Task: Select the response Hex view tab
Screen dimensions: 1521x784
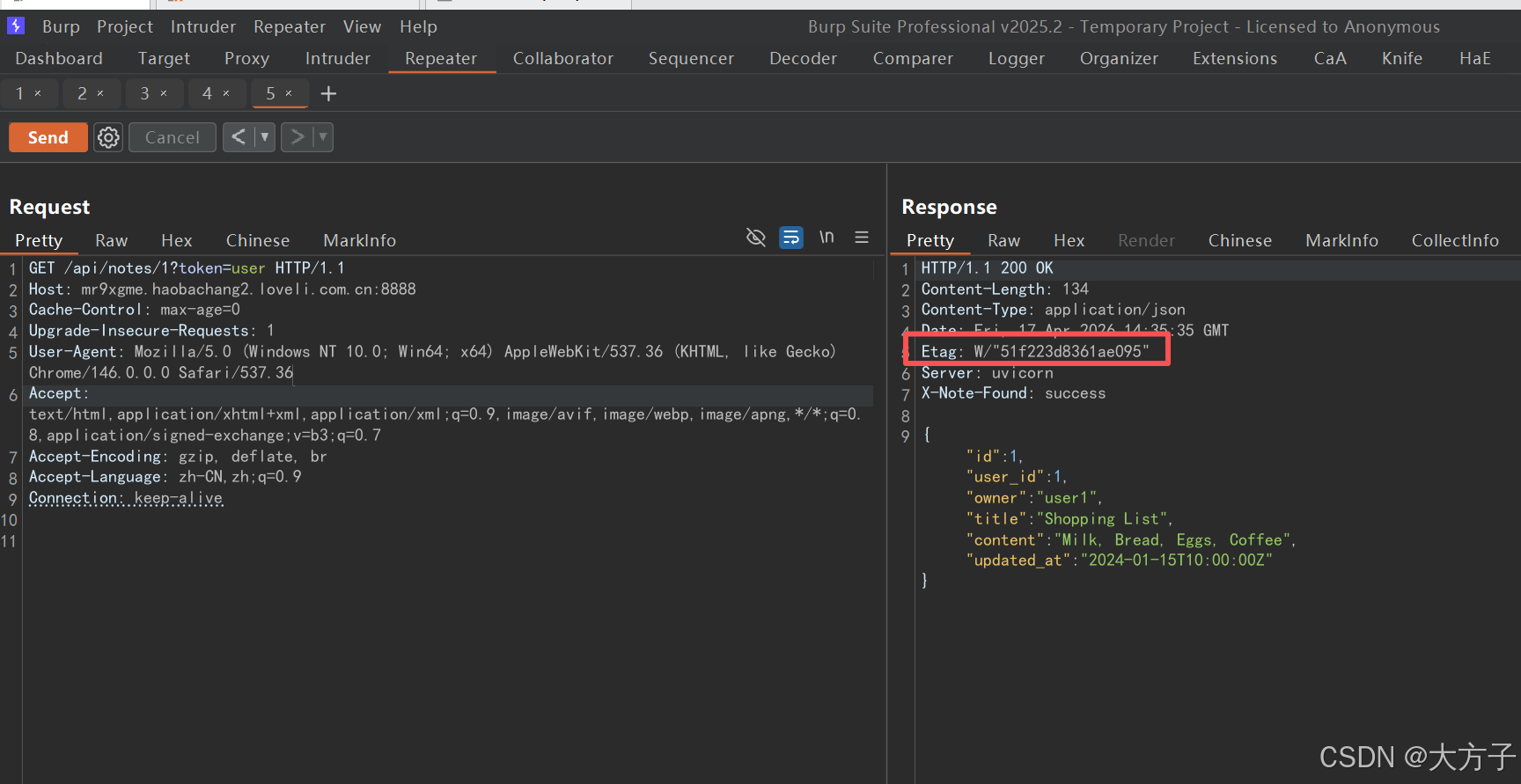Action: 1069,240
